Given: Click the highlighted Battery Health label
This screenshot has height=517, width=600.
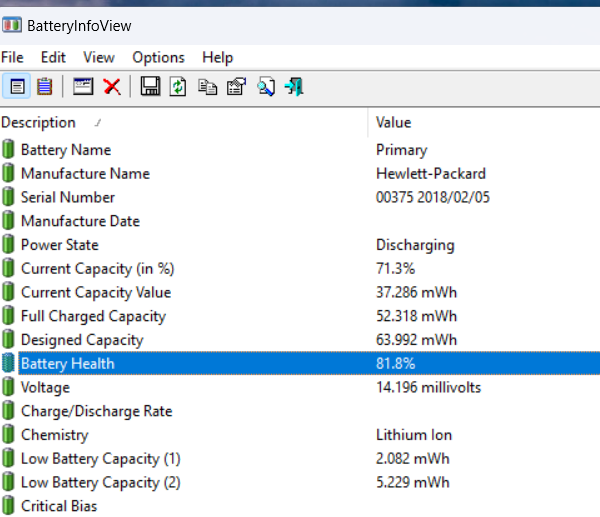Looking at the screenshot, I should tap(68, 364).
